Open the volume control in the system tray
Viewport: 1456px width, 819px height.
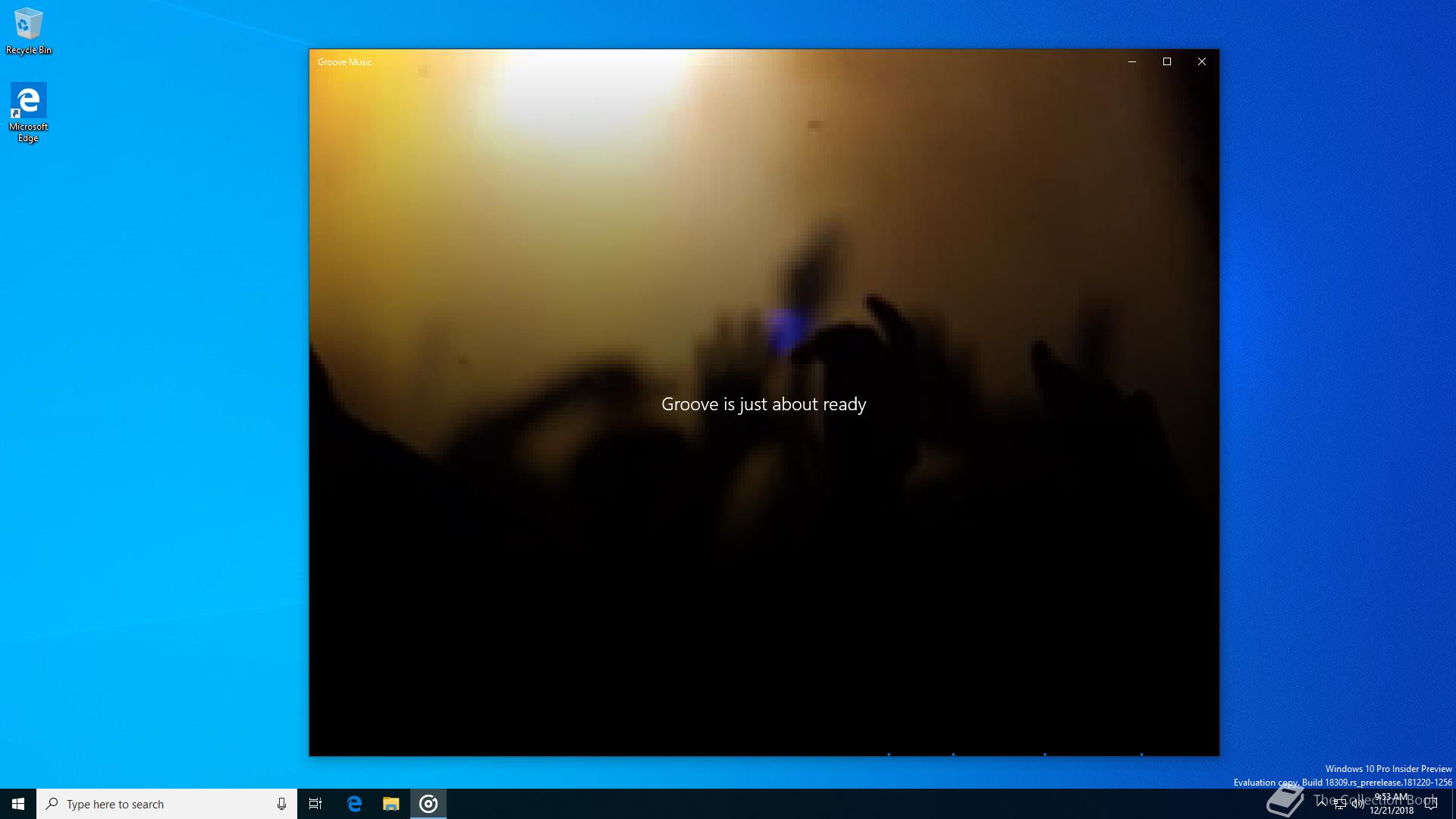point(1357,804)
